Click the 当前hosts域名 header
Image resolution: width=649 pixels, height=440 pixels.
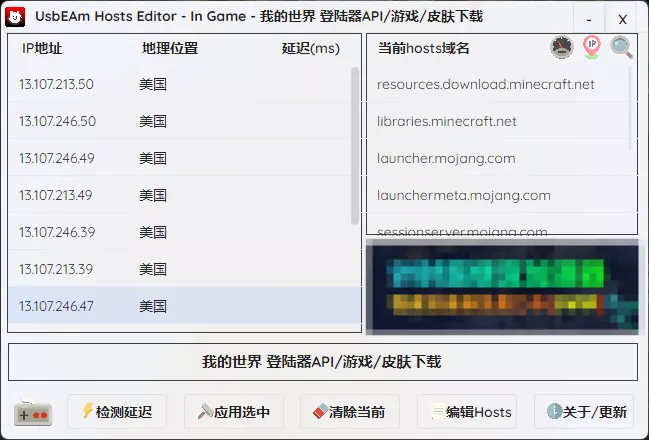click(x=423, y=48)
